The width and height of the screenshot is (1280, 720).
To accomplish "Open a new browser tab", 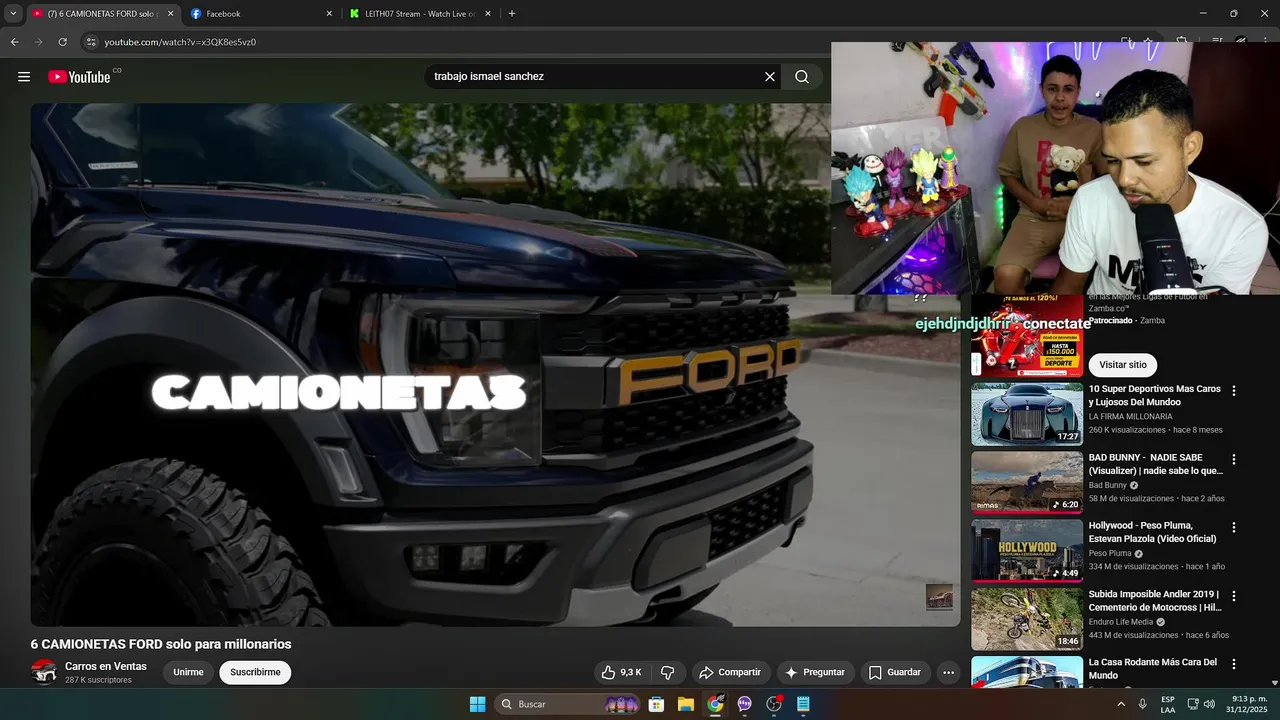I will (x=512, y=14).
